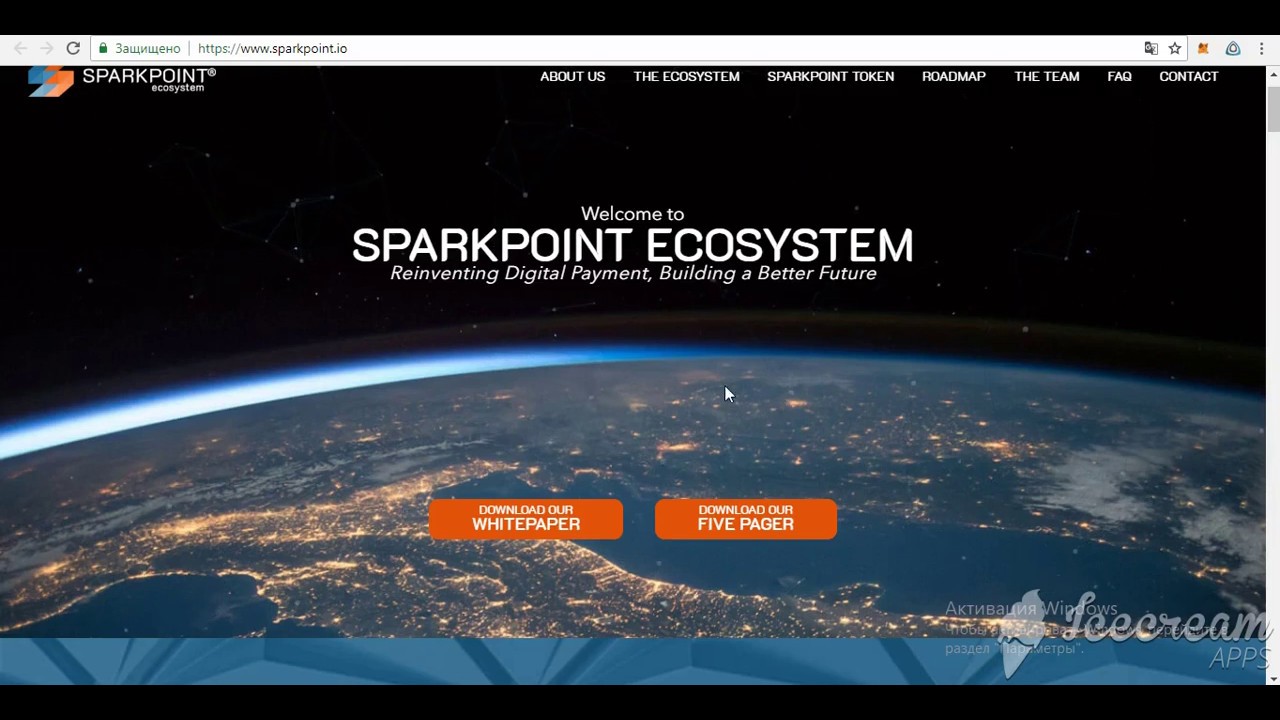
Task: Open THE TEAM page link
Action: click(1047, 76)
